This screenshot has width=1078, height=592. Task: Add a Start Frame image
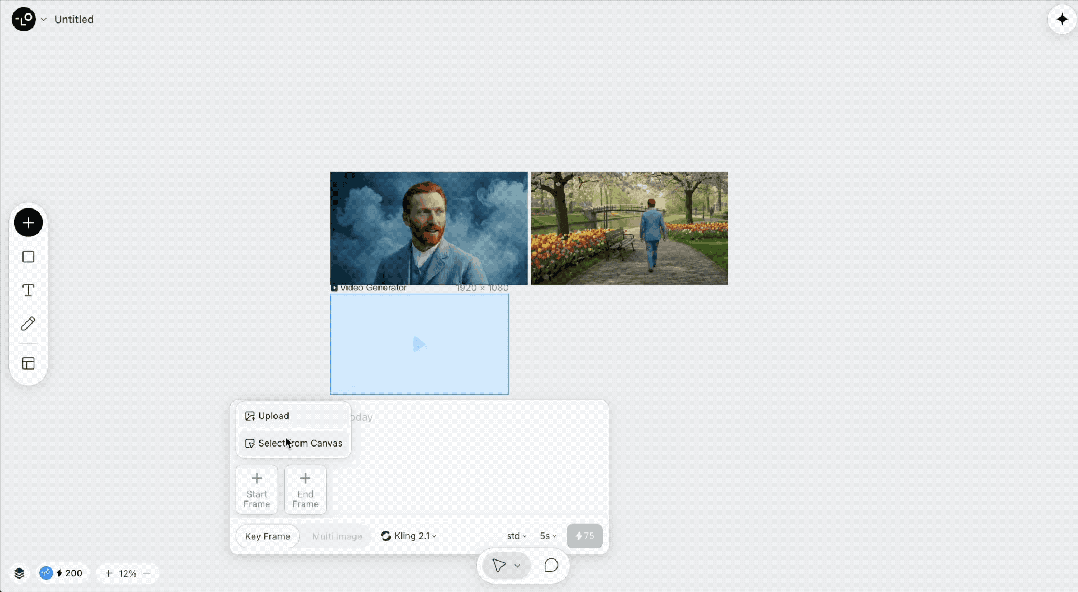coord(256,490)
